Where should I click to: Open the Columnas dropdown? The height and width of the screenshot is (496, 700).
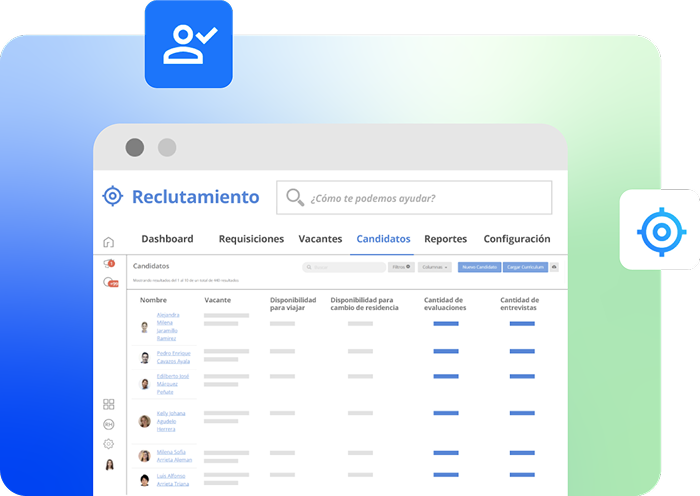point(435,267)
